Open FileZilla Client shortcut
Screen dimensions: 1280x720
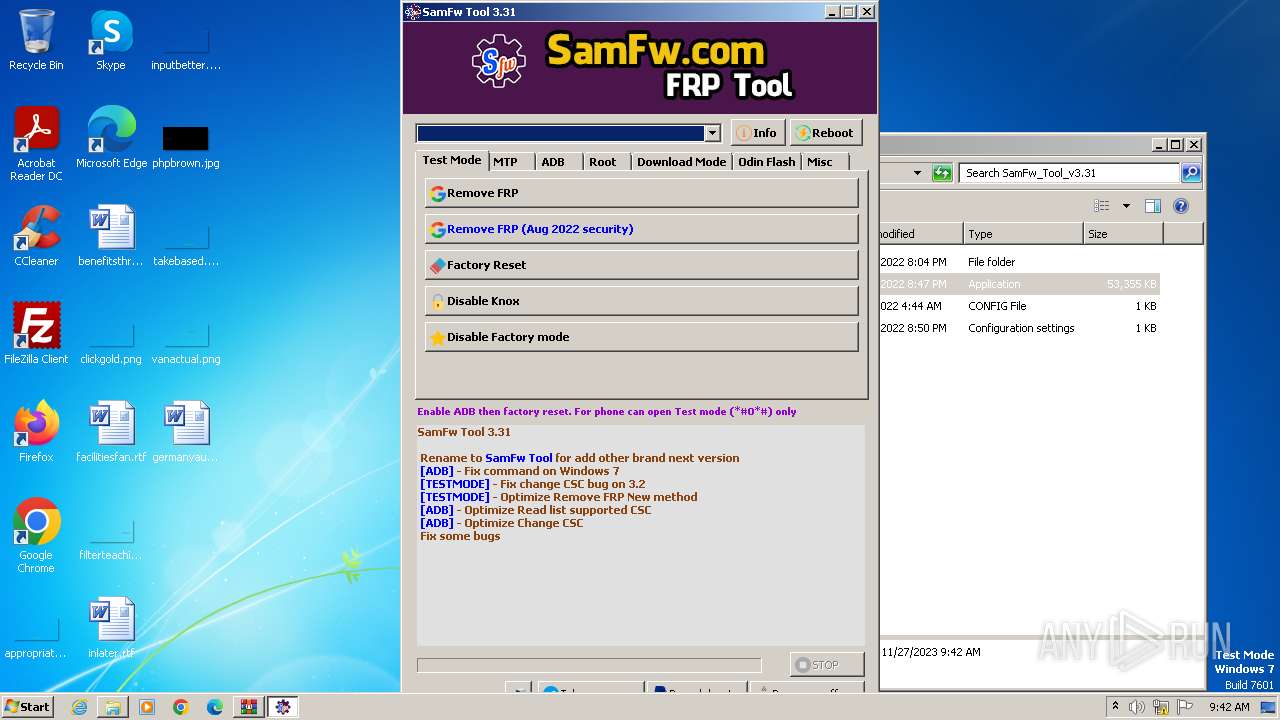pyautogui.click(x=36, y=334)
